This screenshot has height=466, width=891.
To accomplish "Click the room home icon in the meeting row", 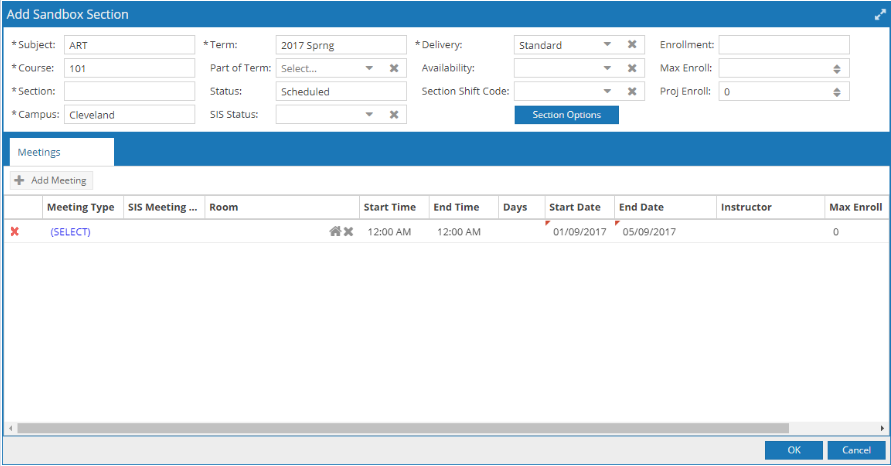I will coord(335,231).
